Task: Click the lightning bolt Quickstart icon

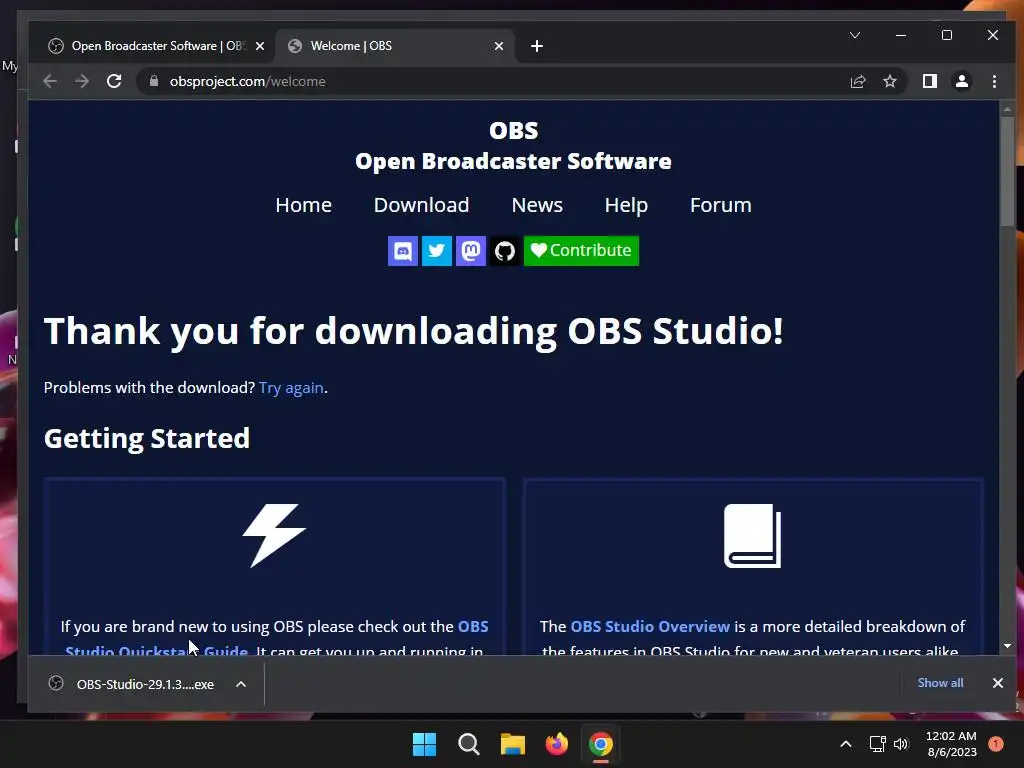Action: 274,536
